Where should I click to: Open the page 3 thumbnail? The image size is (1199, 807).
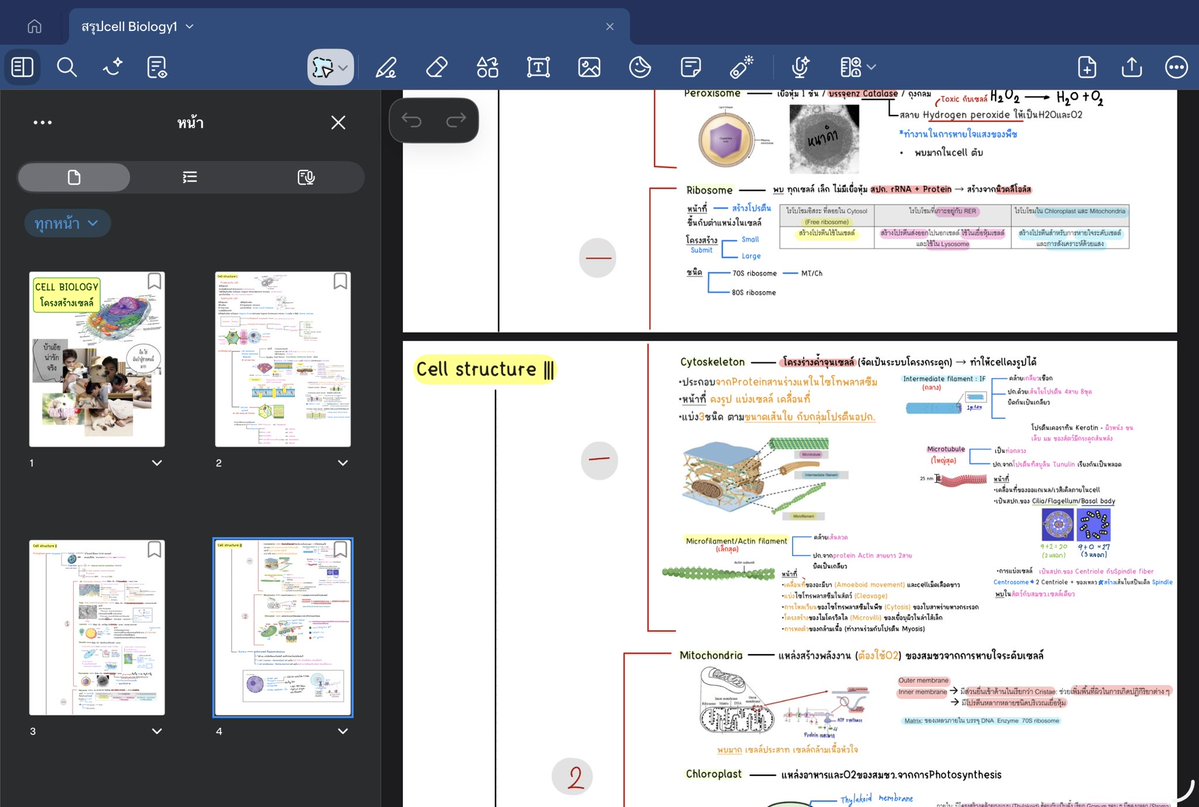[97, 627]
